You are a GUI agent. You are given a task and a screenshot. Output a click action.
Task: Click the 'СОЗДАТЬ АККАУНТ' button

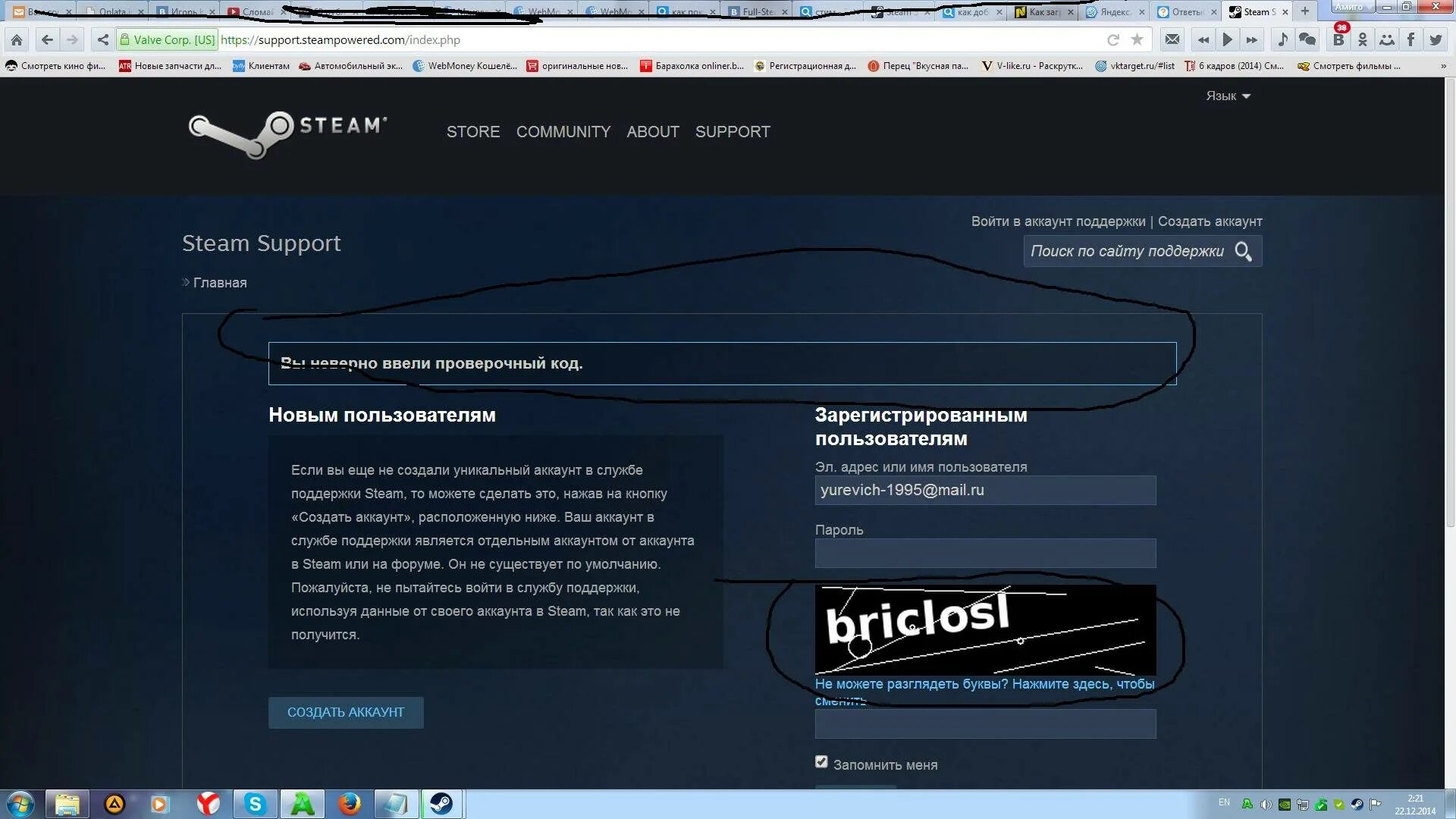click(x=346, y=712)
